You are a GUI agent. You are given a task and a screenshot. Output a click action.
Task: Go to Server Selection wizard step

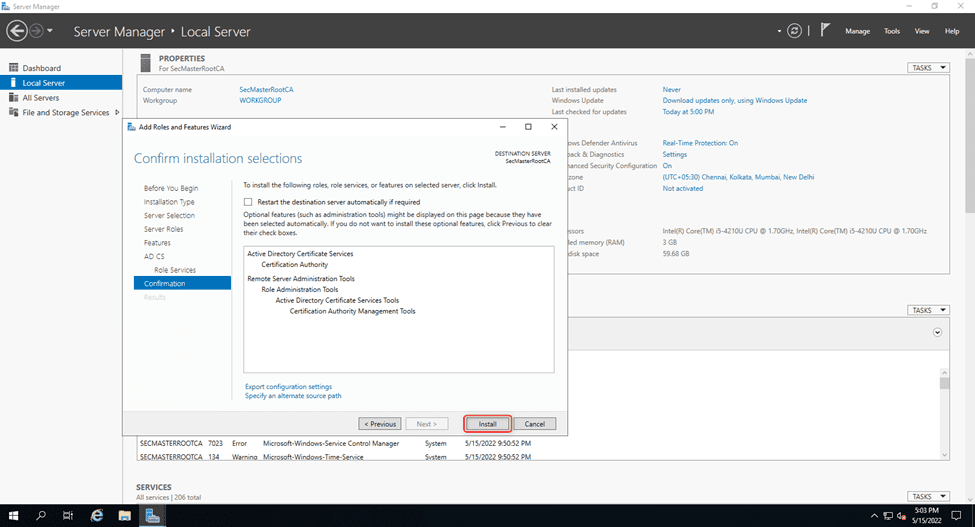(x=169, y=216)
